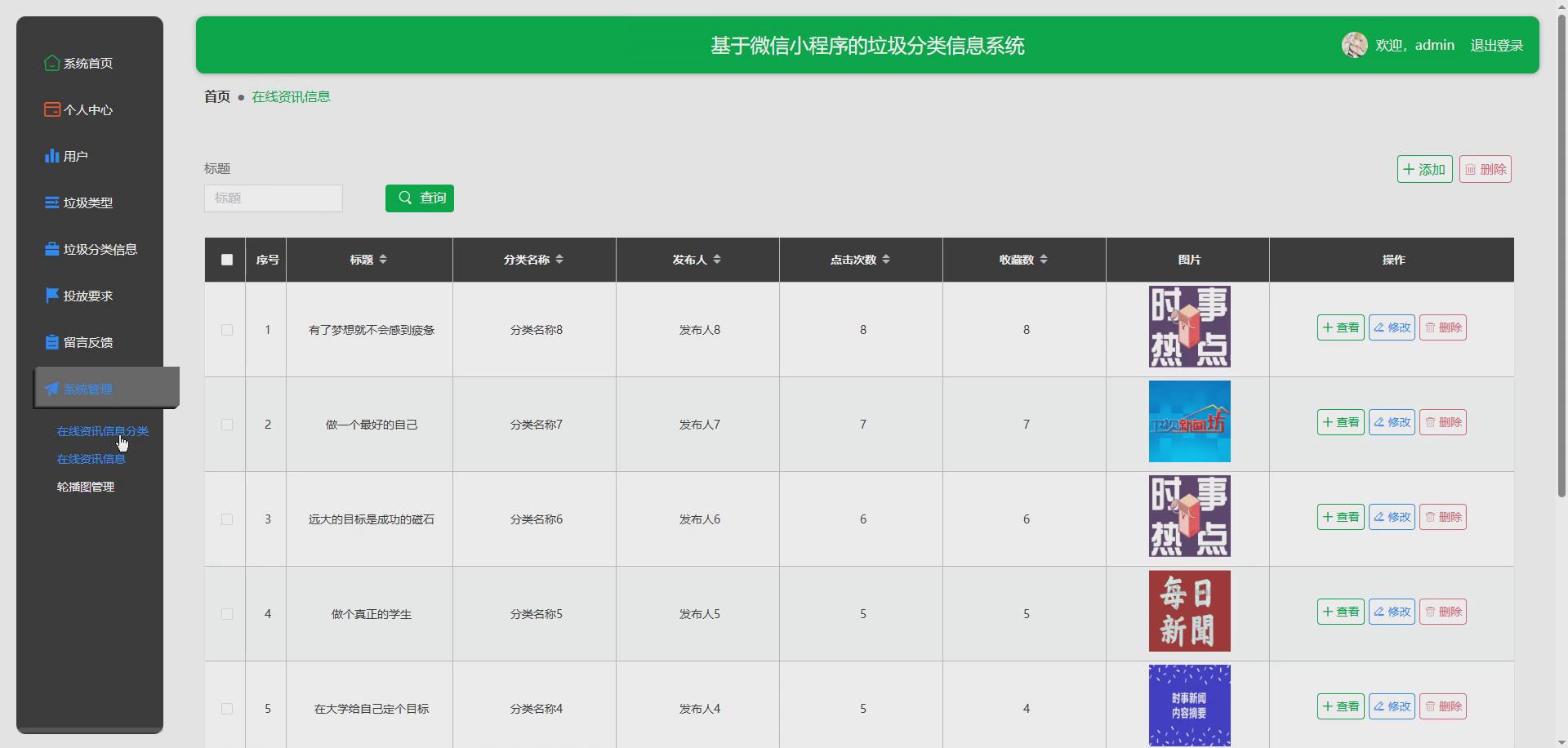Image resolution: width=1568 pixels, height=748 pixels.
Task: Click the paper plane icon beside 系统管理
Action: tap(51, 389)
